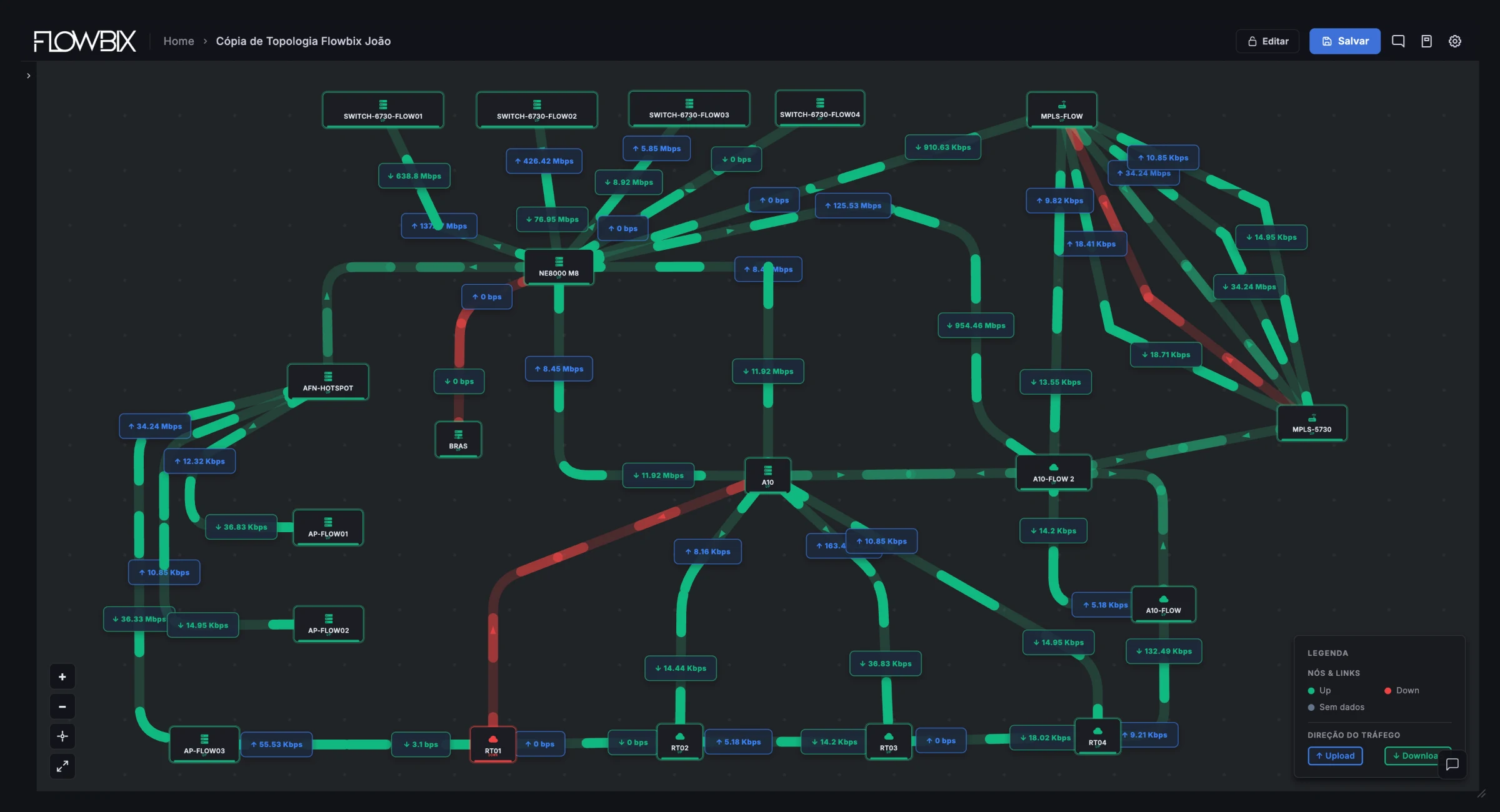Select AP-FLOW02 node
The height and width of the screenshot is (812, 1500).
(x=329, y=624)
